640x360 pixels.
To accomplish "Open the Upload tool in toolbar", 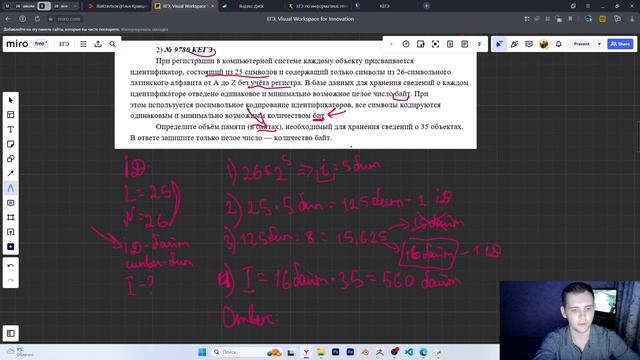I will pyautogui.click(x=11, y=232).
